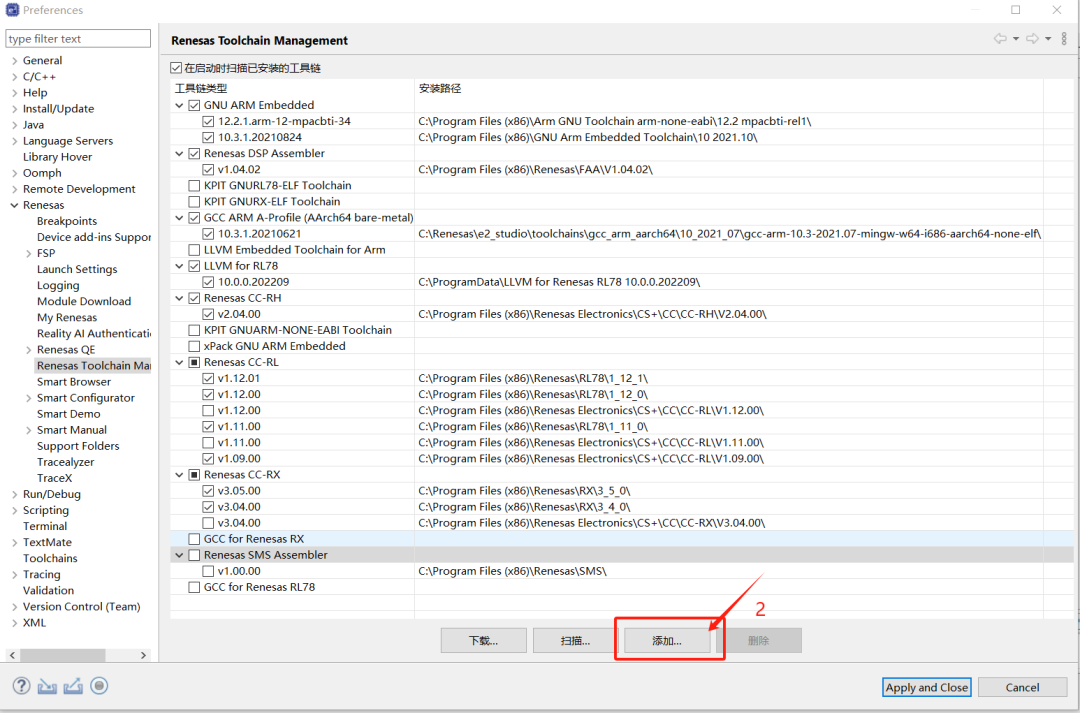Collapse the Renesas tree node in sidebar
The image size is (1080, 713).
[x=14, y=205]
